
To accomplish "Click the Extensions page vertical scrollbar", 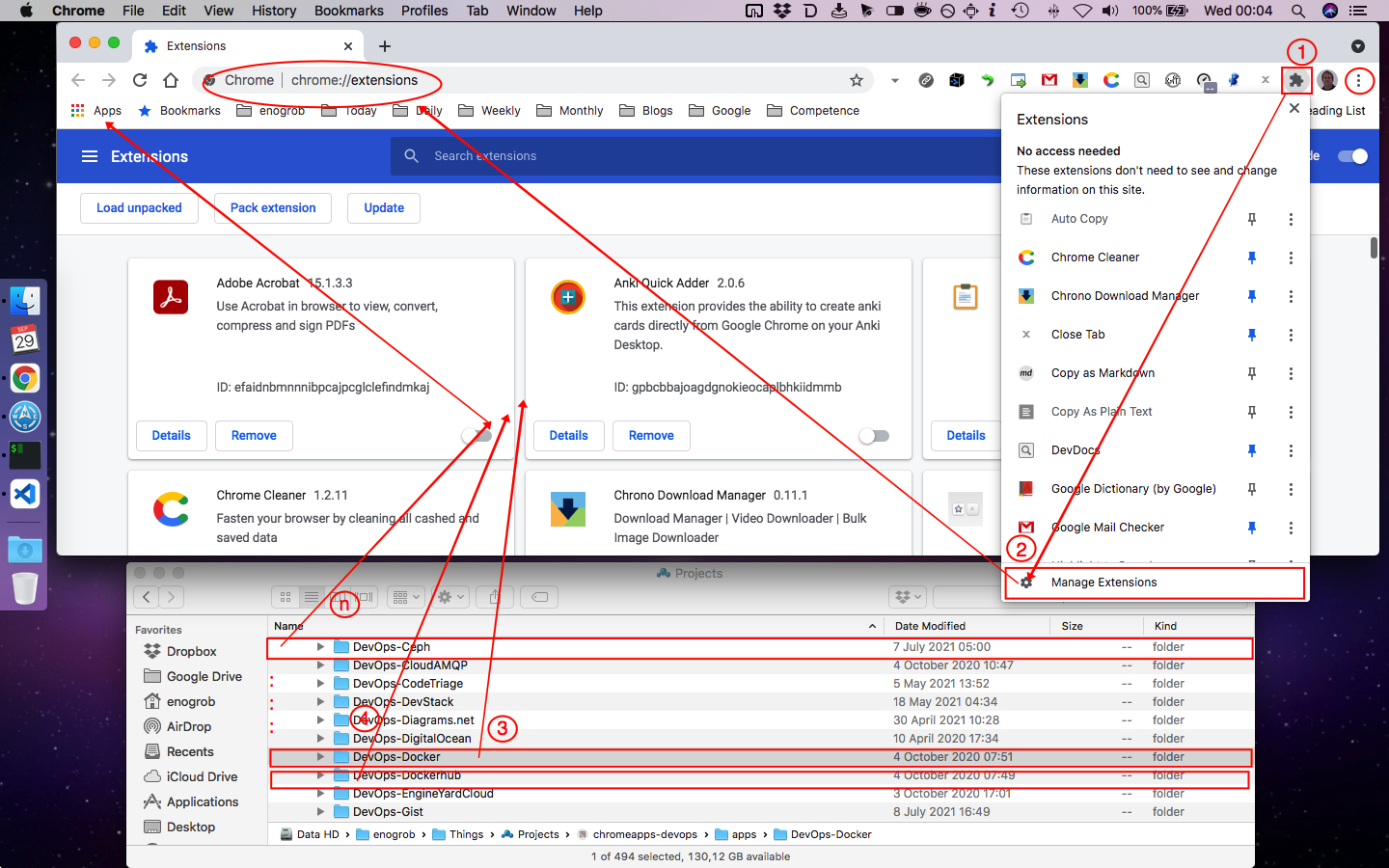I will (x=1374, y=248).
